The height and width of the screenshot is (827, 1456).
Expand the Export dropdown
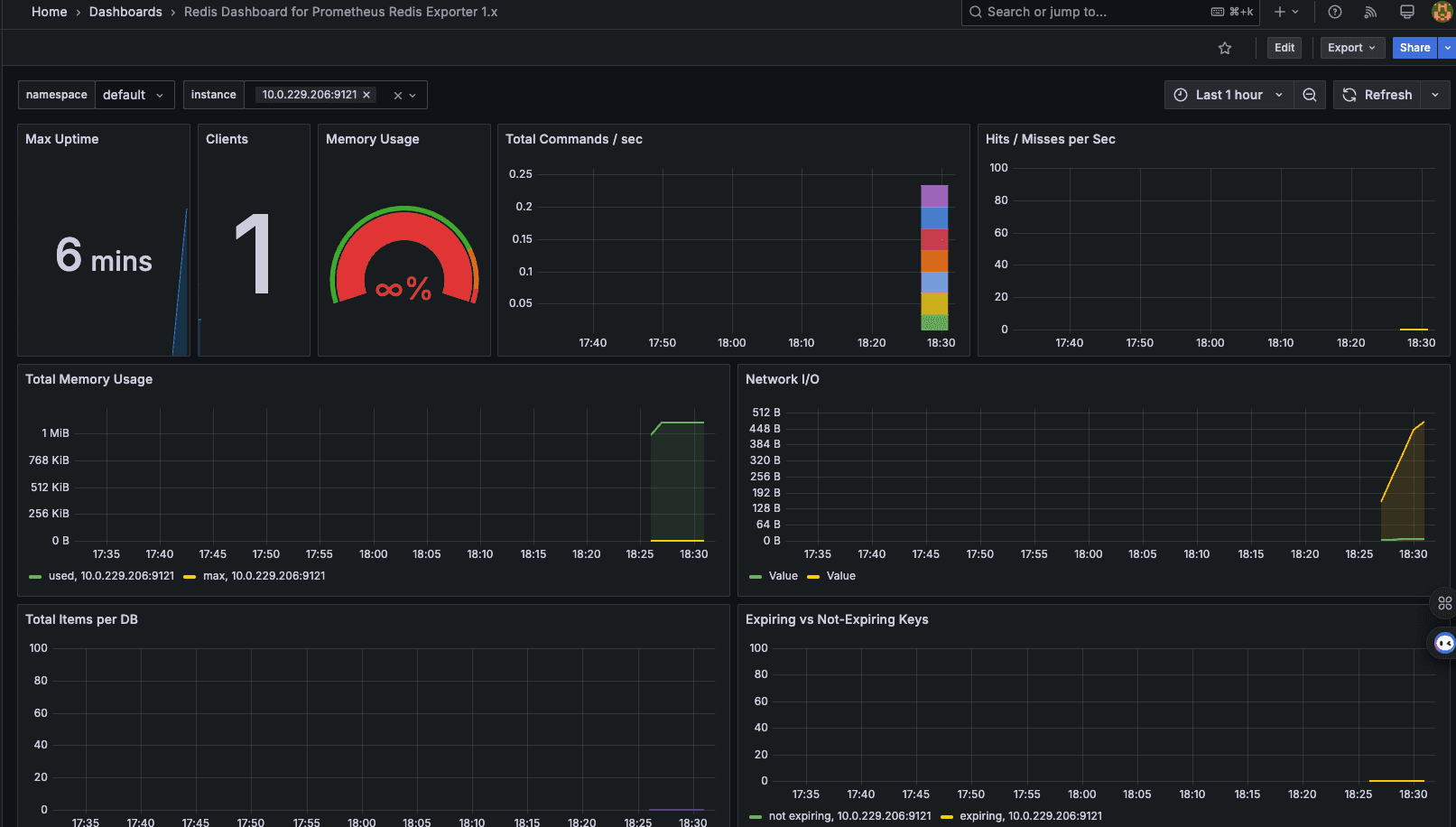click(1352, 47)
